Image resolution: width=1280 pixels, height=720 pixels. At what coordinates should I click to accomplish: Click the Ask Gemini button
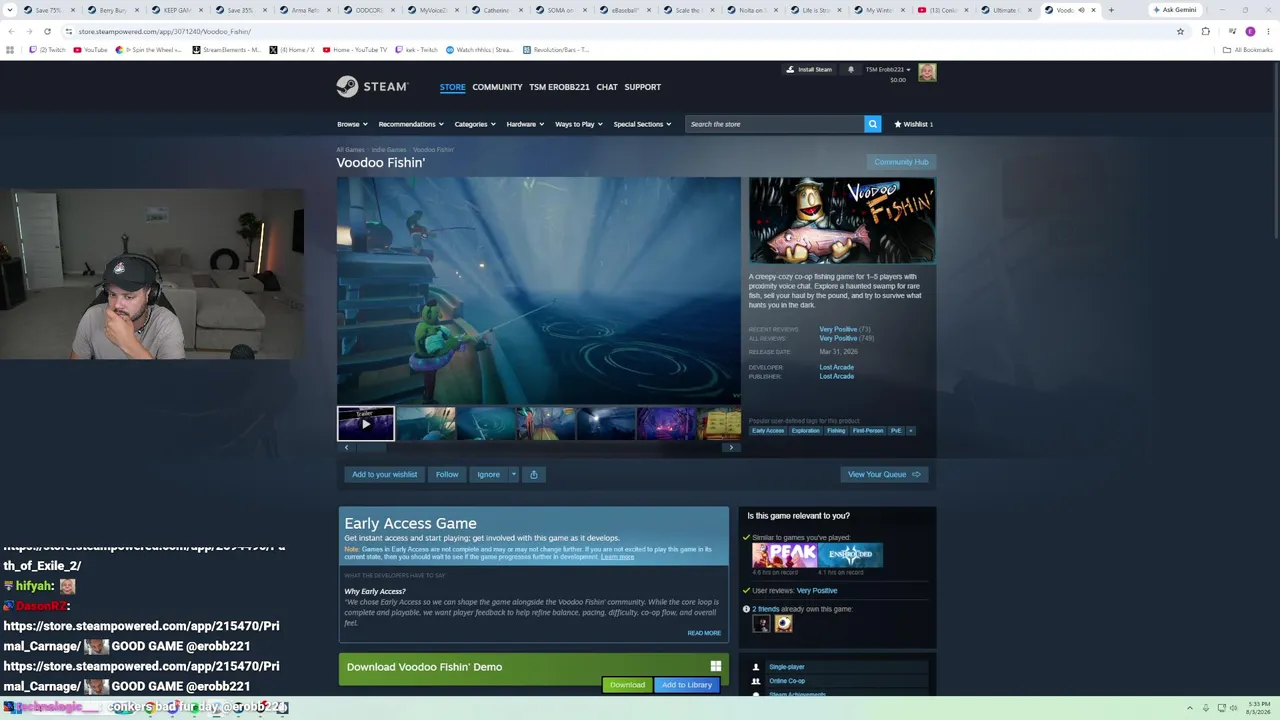1174,10
